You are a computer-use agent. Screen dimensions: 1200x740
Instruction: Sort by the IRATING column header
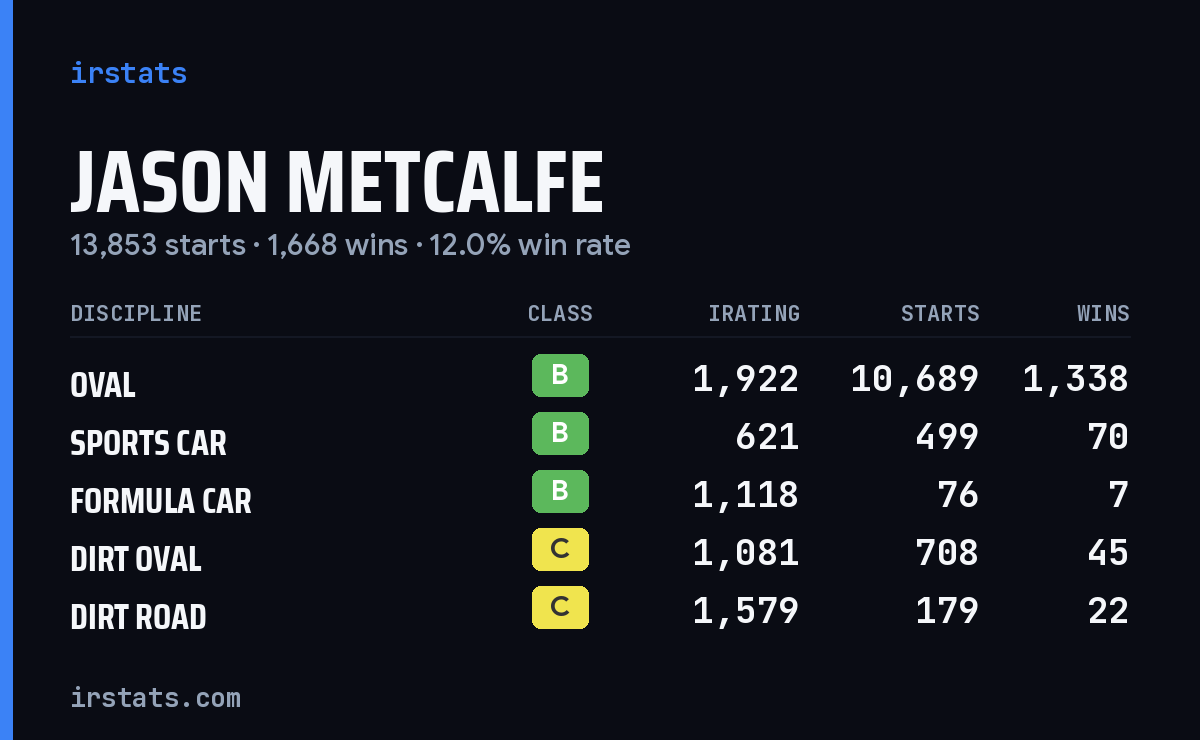[x=754, y=313]
